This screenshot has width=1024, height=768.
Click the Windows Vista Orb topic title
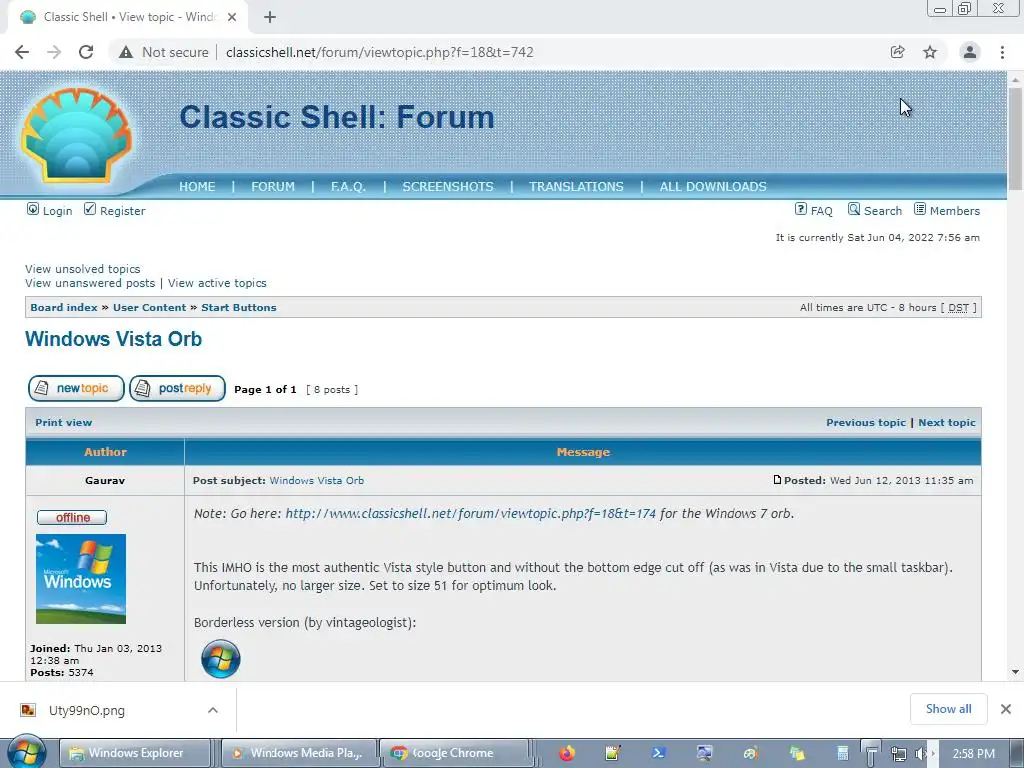[114, 339]
